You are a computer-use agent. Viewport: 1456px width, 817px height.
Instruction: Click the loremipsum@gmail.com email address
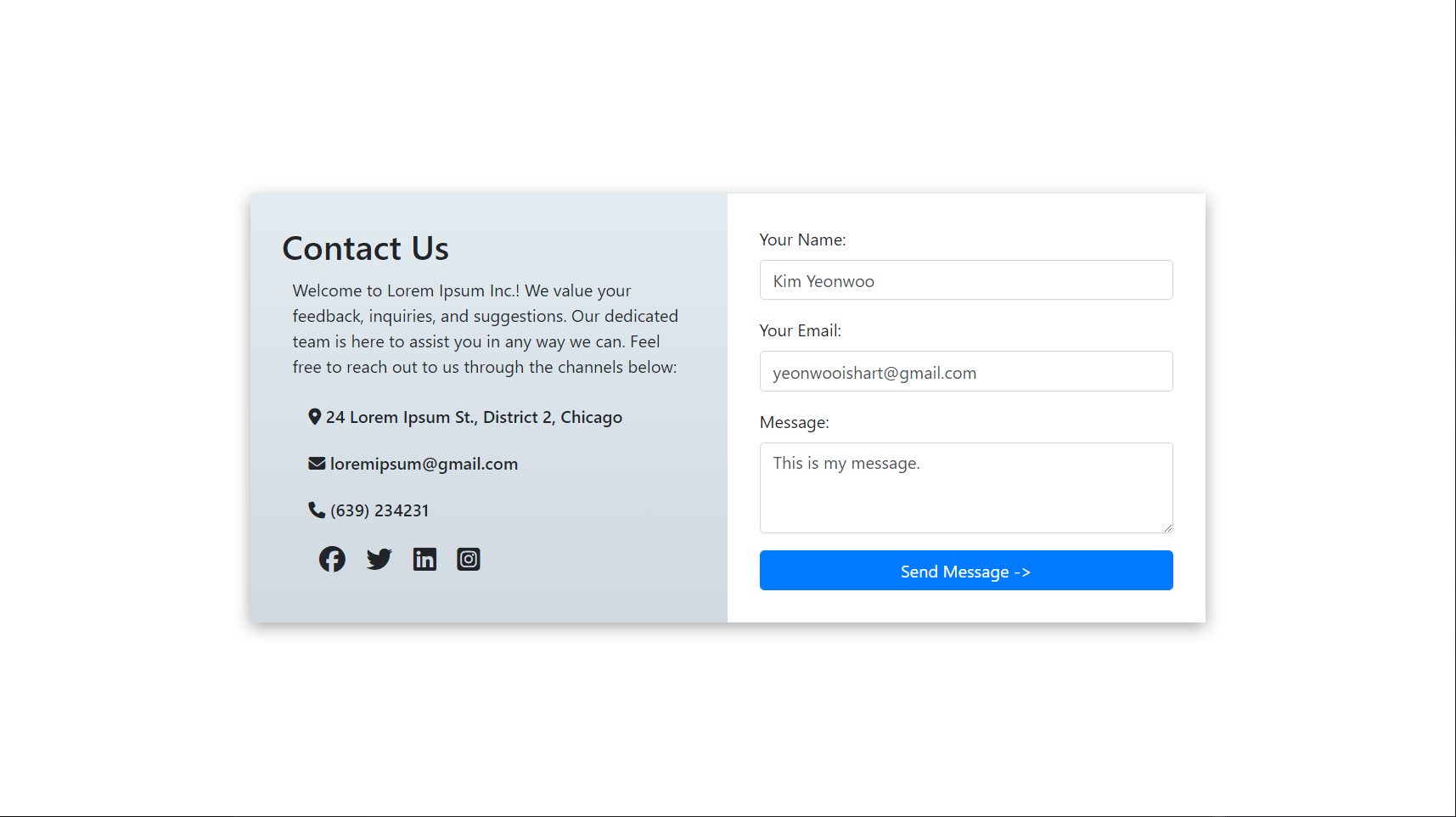click(424, 464)
